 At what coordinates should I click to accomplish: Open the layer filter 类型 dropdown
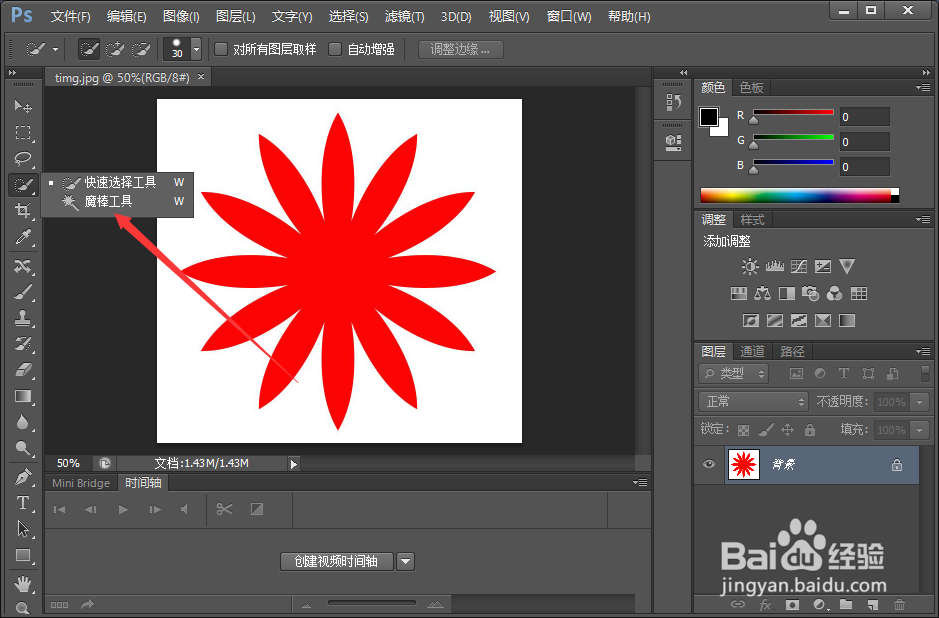tap(734, 374)
